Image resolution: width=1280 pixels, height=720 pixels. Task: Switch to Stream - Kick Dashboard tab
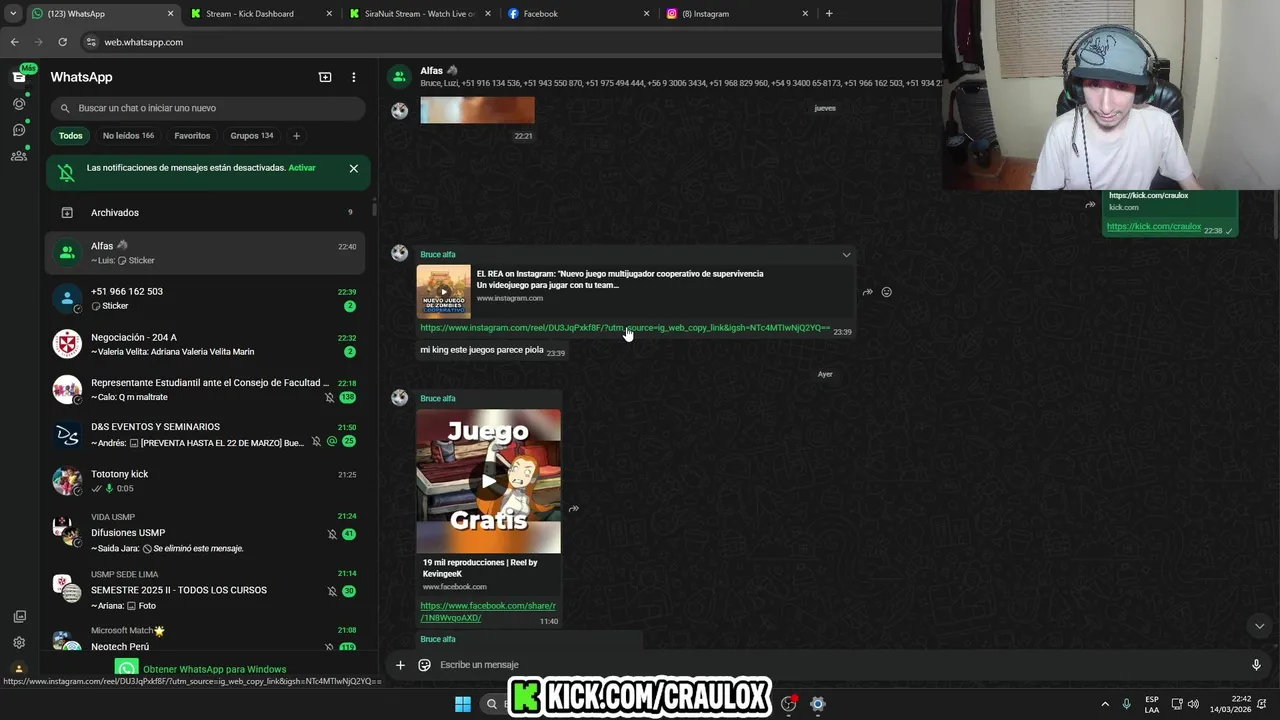tap(260, 14)
